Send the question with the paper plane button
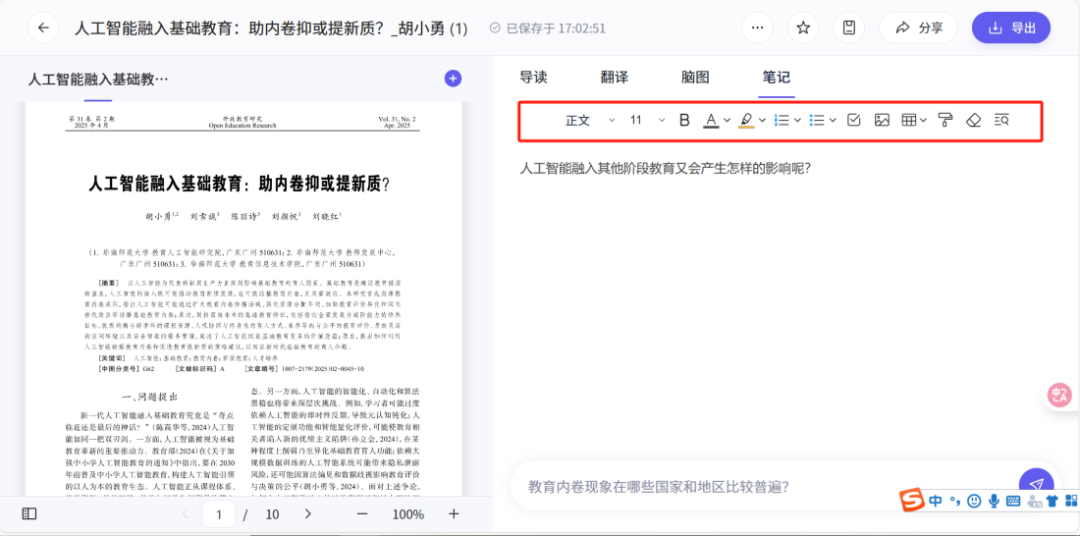1080x536 pixels. pyautogui.click(x=1036, y=484)
